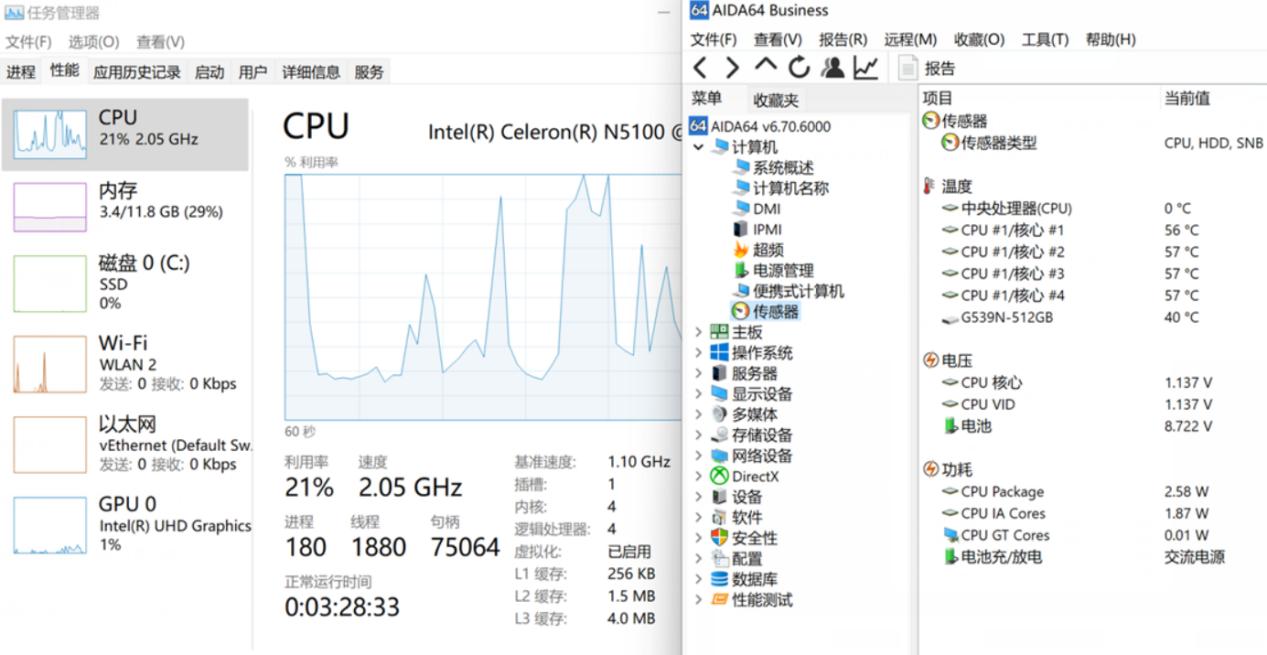Viewport: 1267px width, 655px height.
Task: Click the AIDA64 up-level arrow icon
Action: tap(765, 66)
